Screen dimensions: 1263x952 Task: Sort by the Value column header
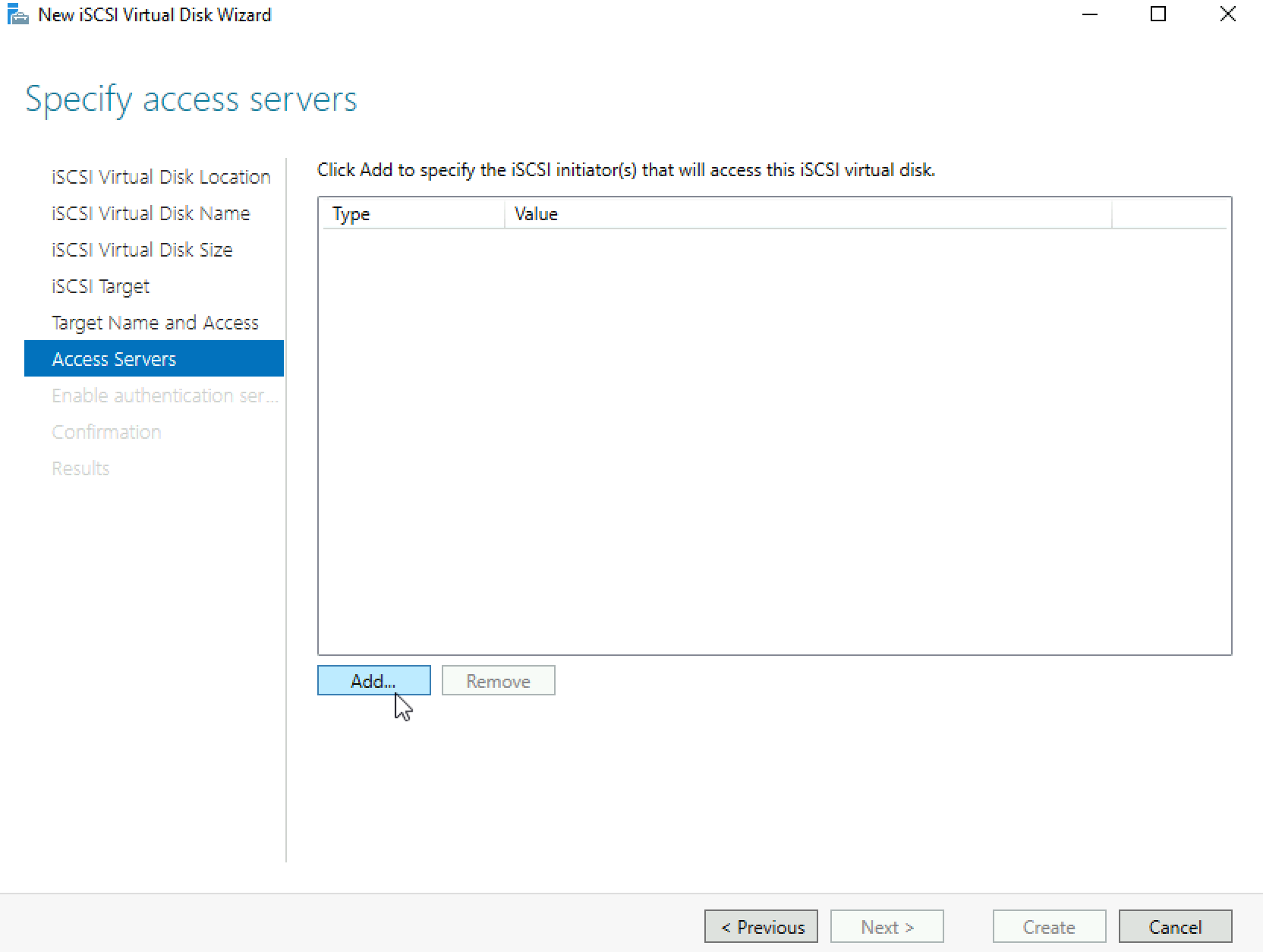pyautogui.click(x=808, y=214)
